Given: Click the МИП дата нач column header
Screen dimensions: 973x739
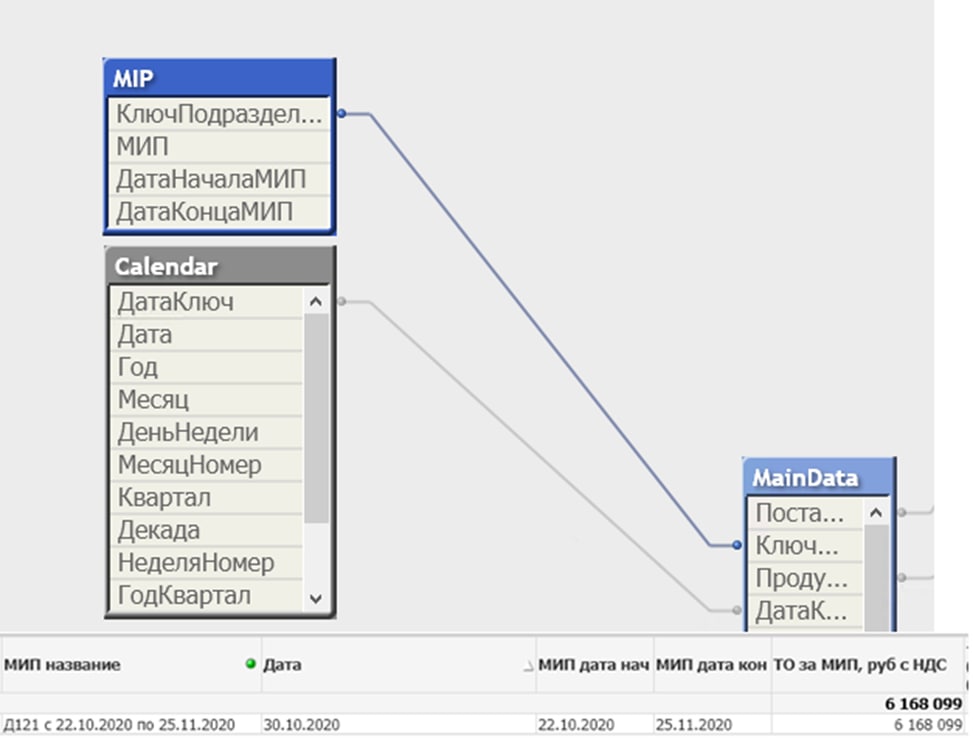Looking at the screenshot, I should [594, 665].
